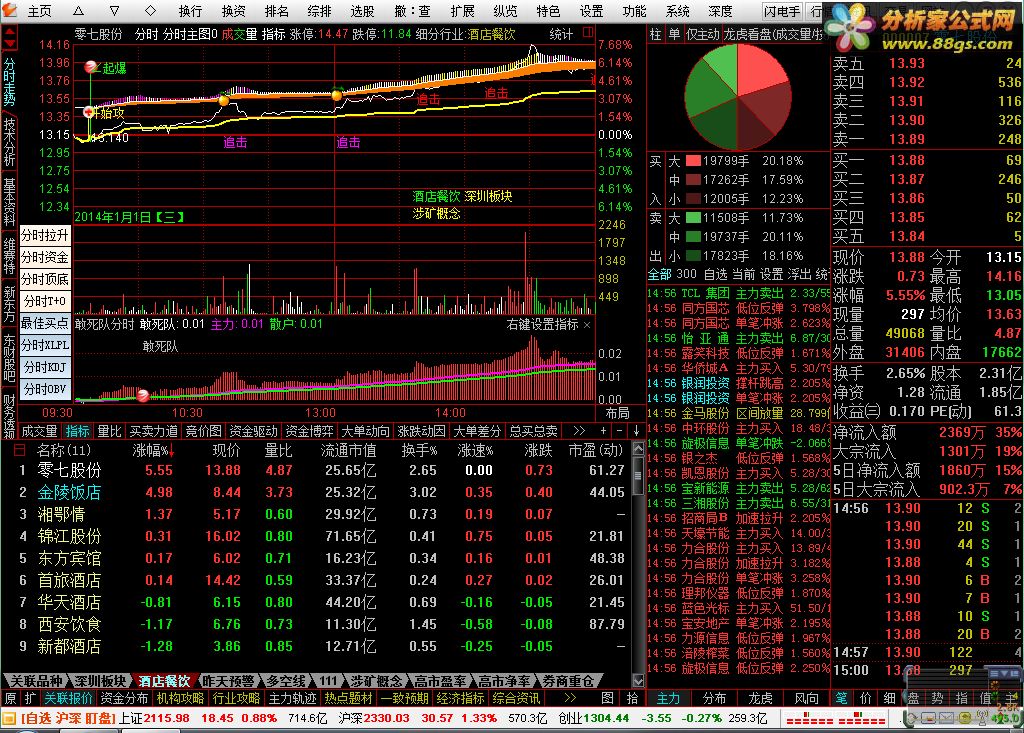Click the small red square icon beside 统计
Image resolution: width=1024 pixels, height=733 pixels.
588,32
